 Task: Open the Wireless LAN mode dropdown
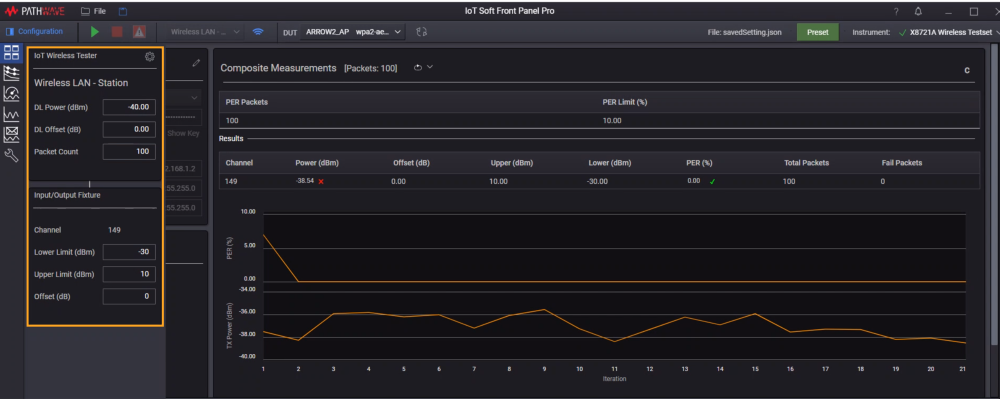click(205, 32)
